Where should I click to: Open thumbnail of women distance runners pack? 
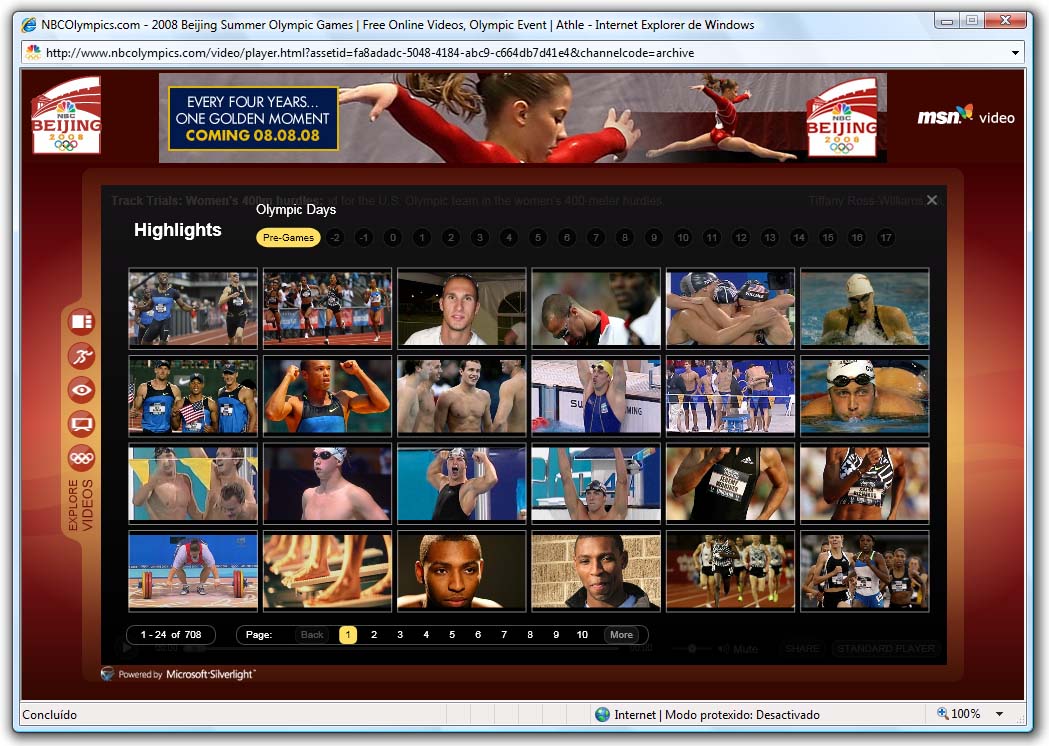click(865, 571)
